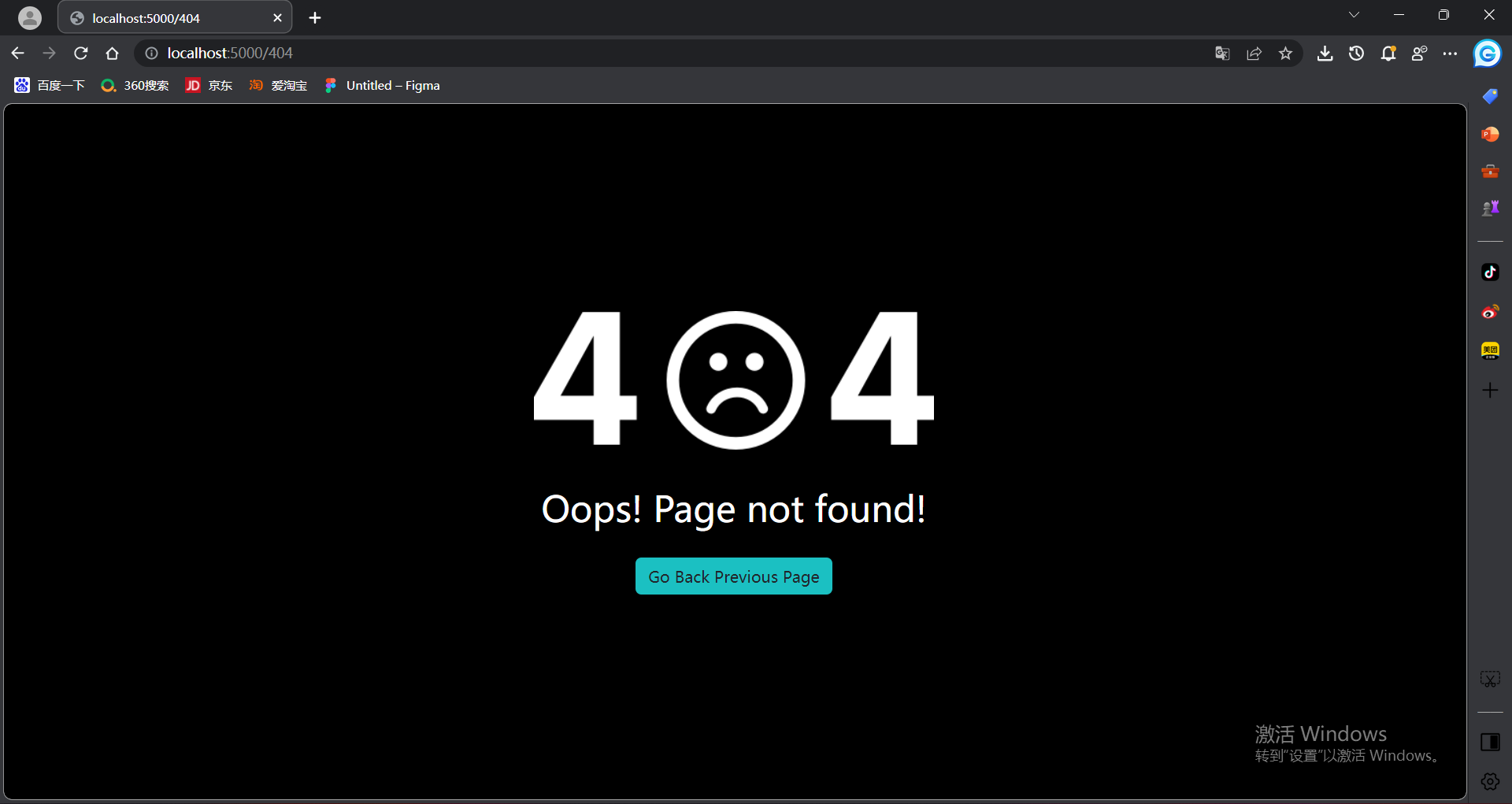This screenshot has width=1512, height=804.
Task: Open the 360搜索 bookmark
Action: coord(135,85)
